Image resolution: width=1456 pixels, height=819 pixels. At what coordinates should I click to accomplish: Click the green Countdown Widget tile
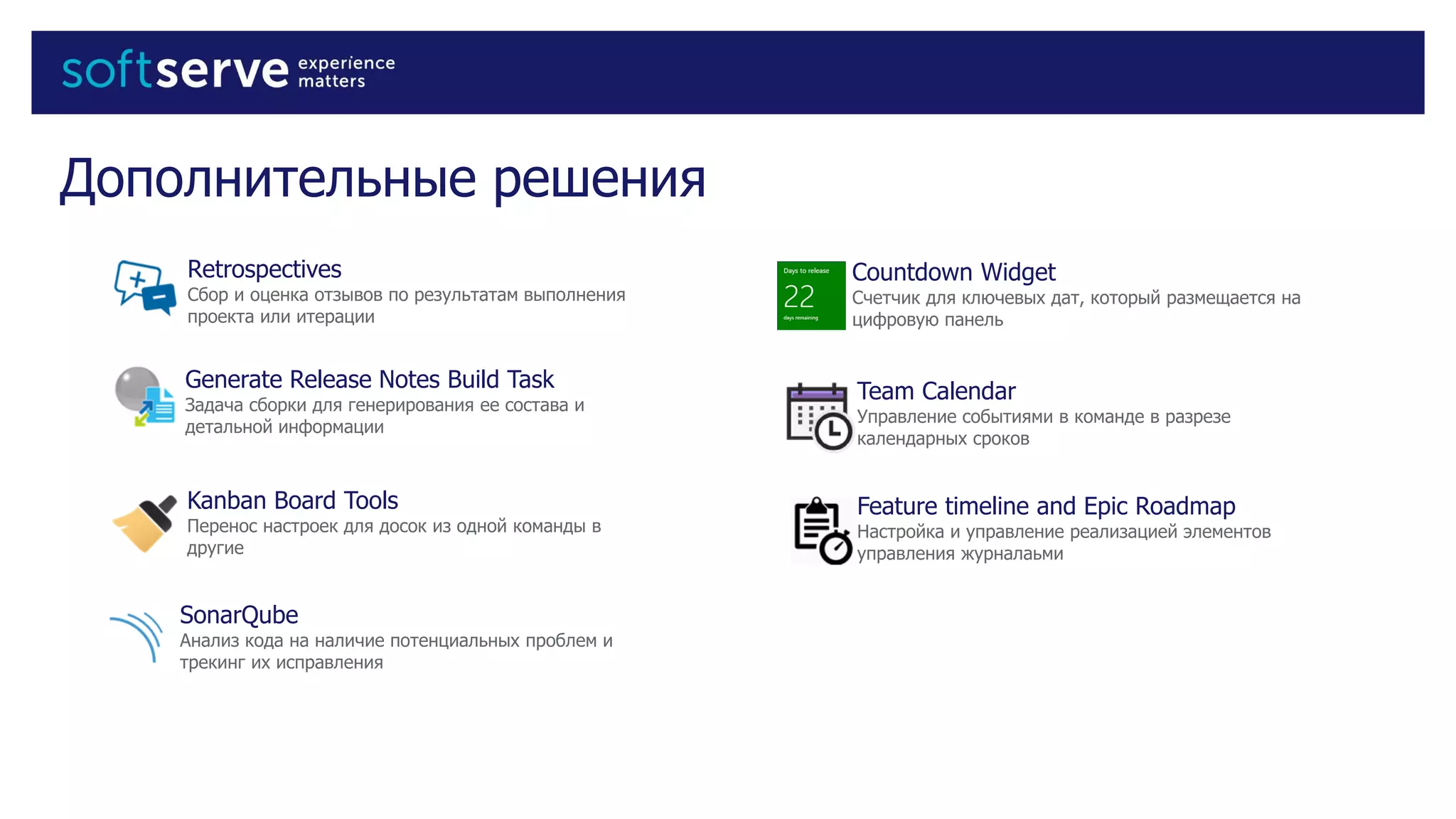click(x=811, y=296)
